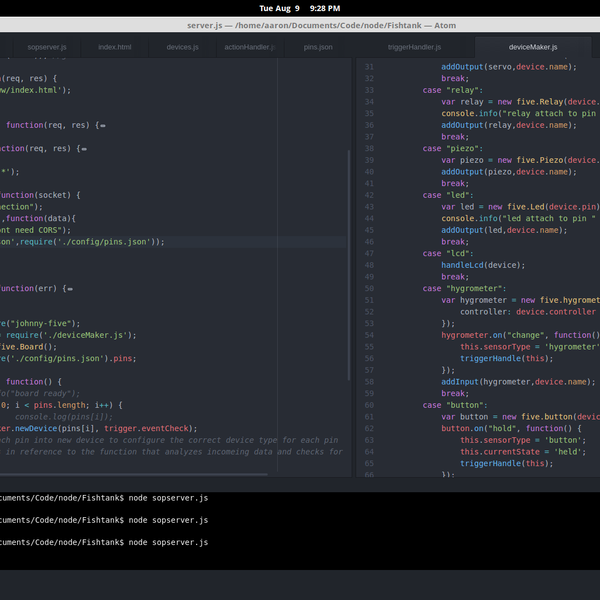600x600 pixels.
Task: Click 'controller: device.controller' line
Action: (528, 312)
